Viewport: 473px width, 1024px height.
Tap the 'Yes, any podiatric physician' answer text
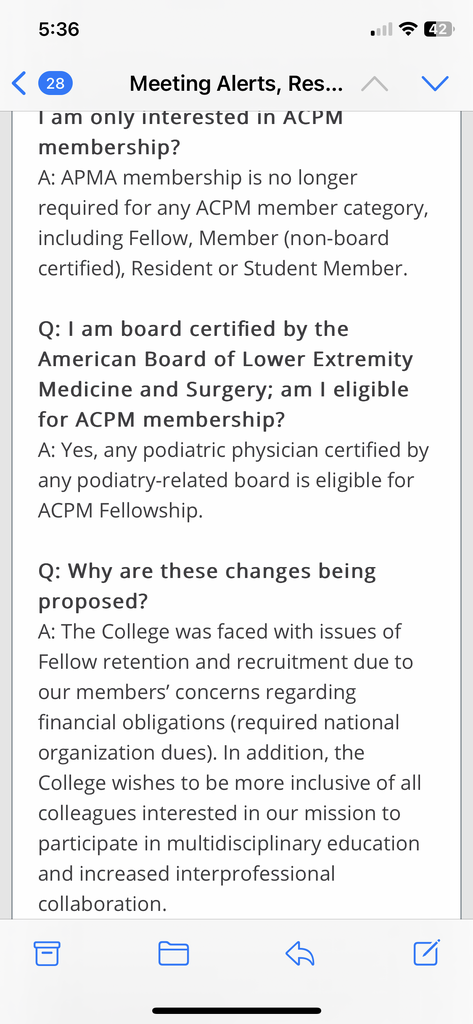tap(233, 481)
